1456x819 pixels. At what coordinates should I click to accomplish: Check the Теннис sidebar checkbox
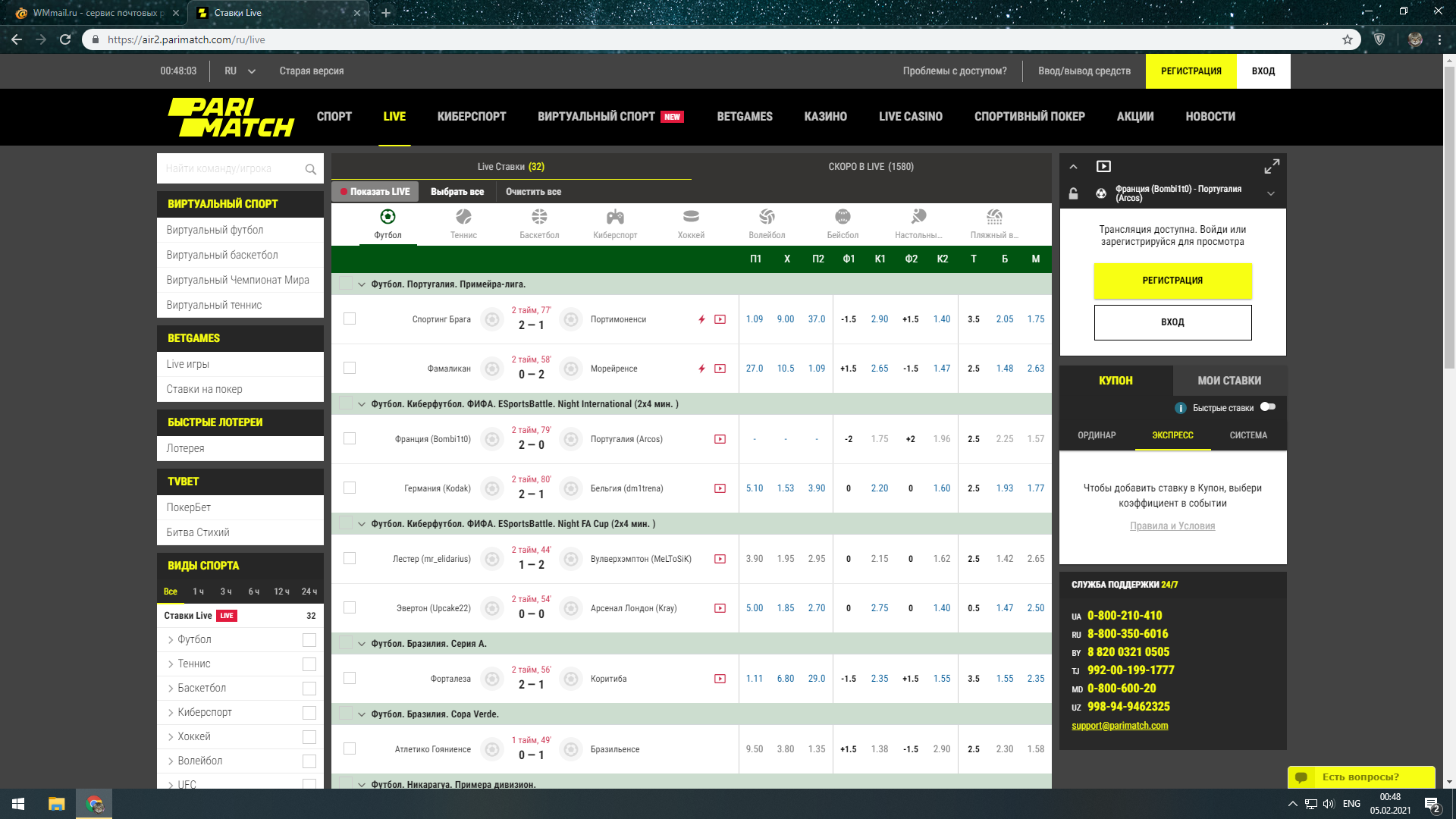pyautogui.click(x=309, y=664)
